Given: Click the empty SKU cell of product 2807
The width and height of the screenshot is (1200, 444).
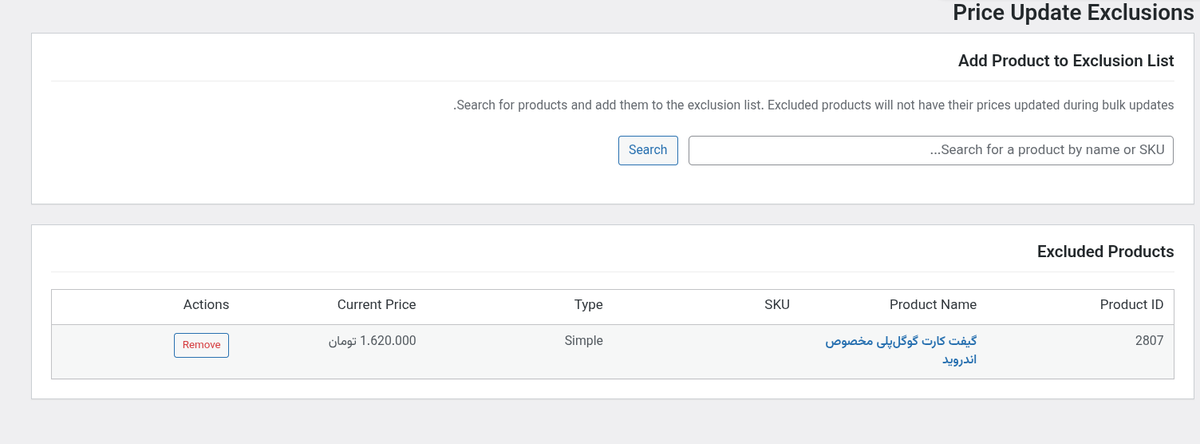Looking at the screenshot, I should pos(777,351).
